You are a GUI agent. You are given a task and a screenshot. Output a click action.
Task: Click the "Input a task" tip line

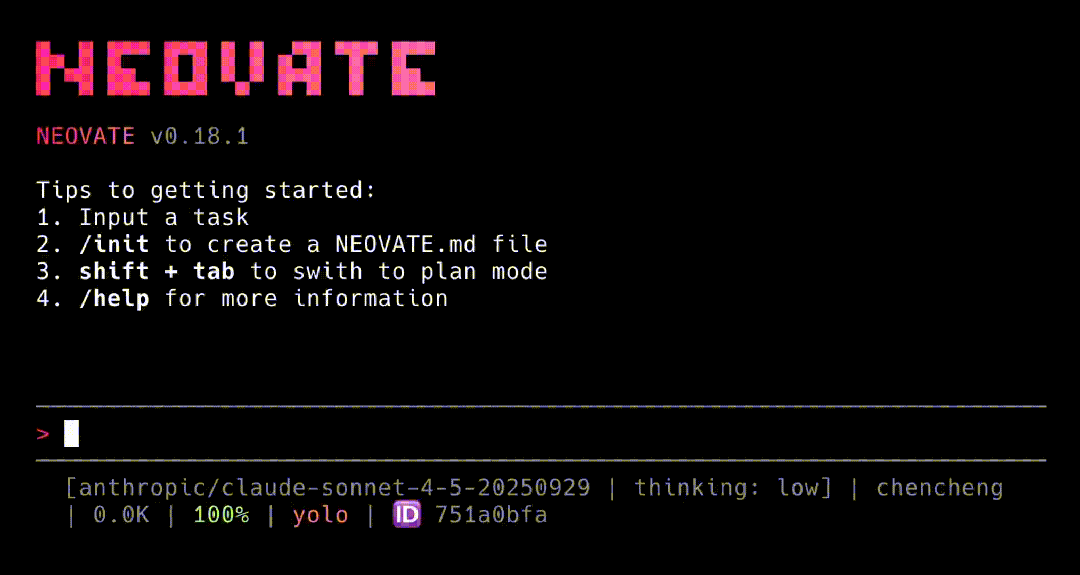point(164,217)
